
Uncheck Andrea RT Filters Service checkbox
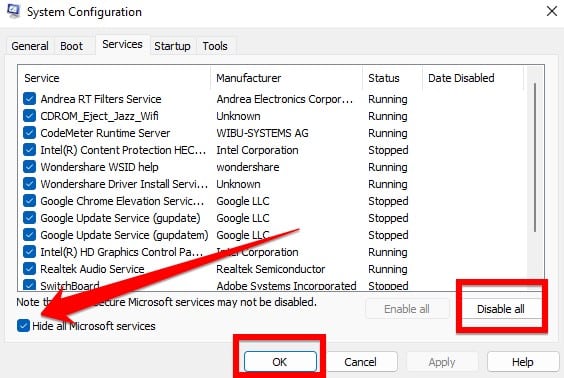coord(29,99)
